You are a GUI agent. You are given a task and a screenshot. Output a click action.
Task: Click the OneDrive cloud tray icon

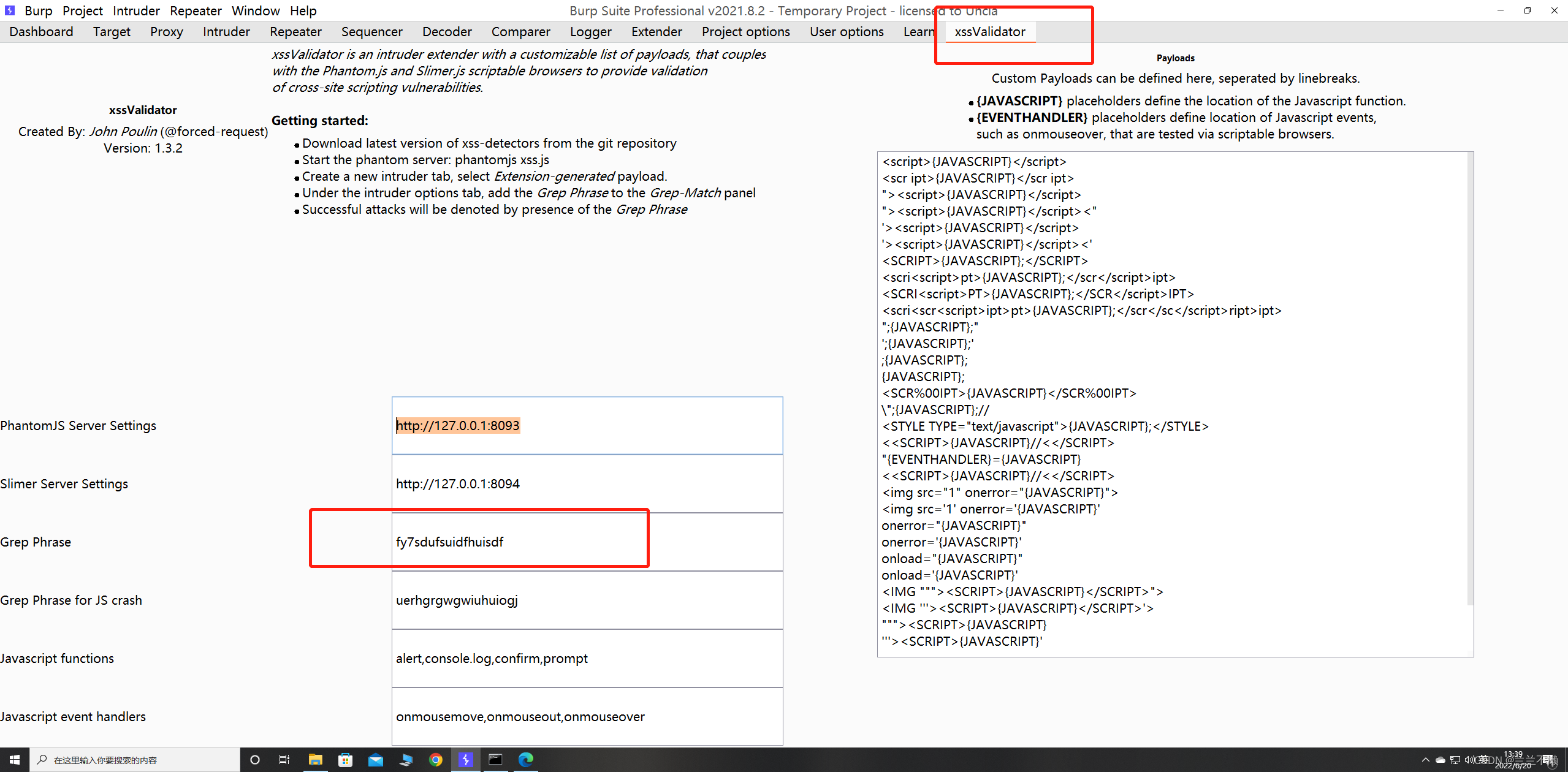point(1440,760)
